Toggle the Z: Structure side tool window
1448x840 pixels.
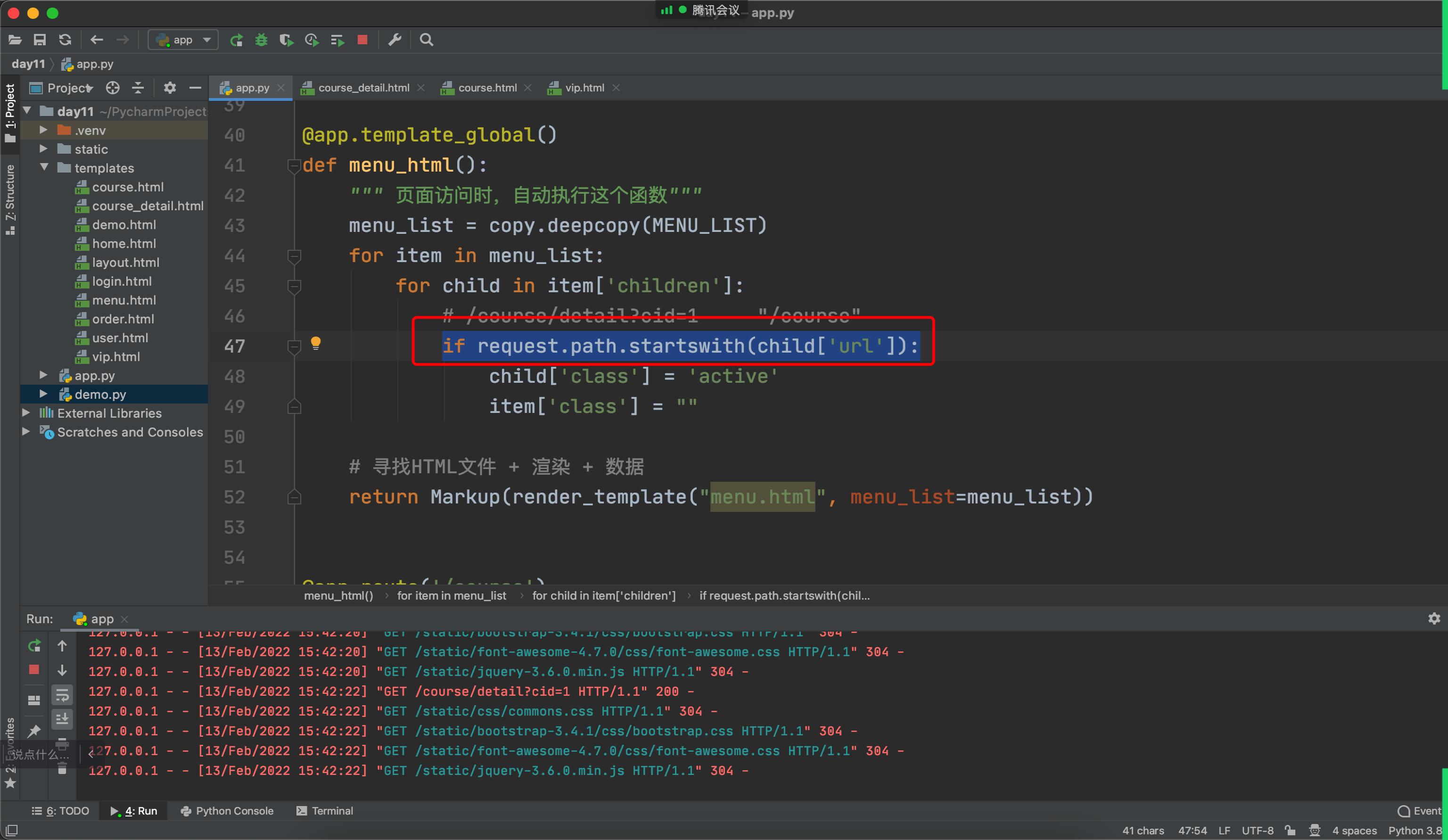10,199
